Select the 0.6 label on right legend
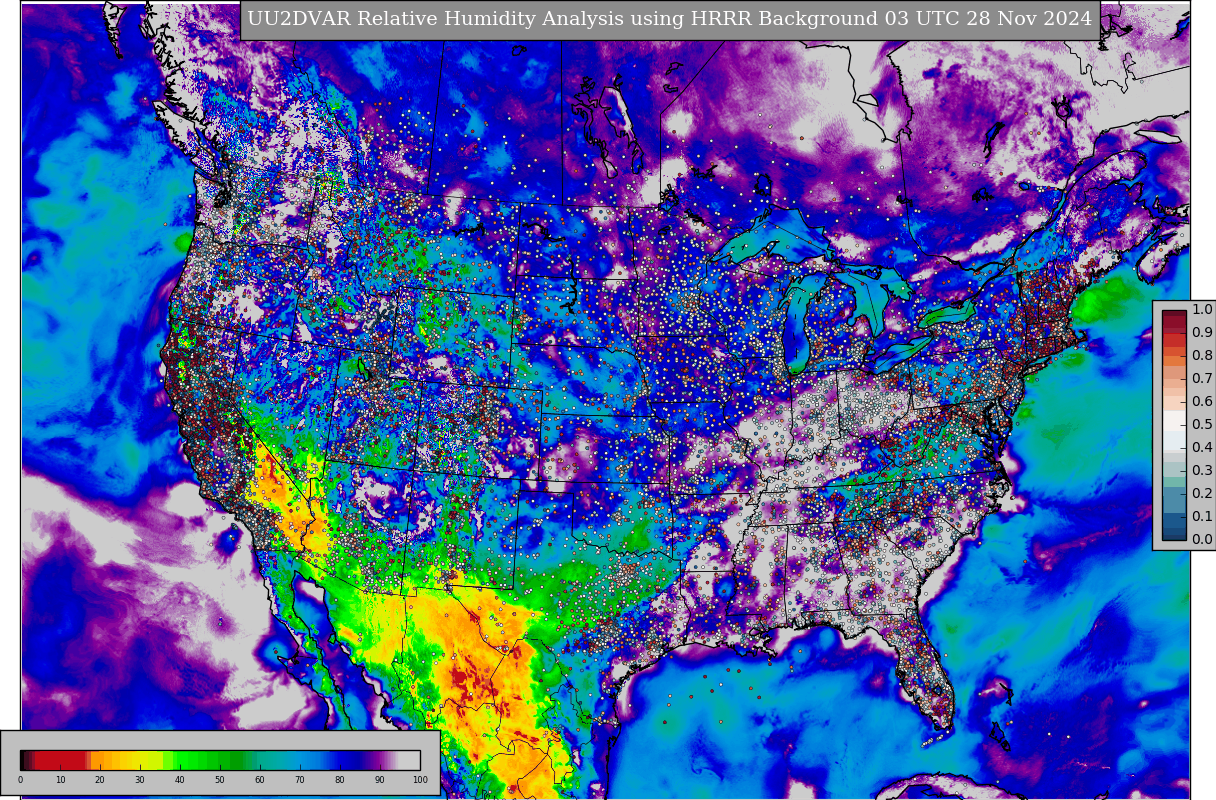Image resolution: width=1216 pixels, height=800 pixels. pyautogui.click(x=1202, y=401)
